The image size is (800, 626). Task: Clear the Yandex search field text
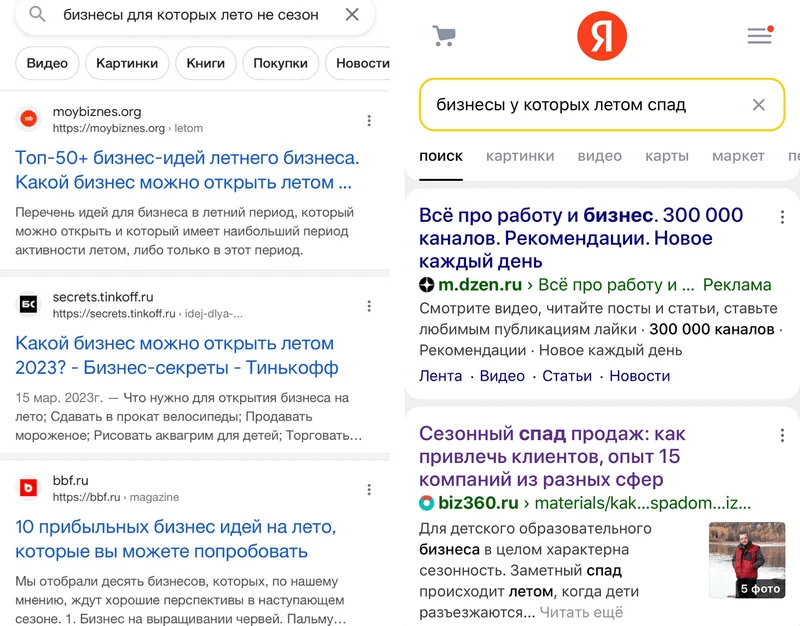click(x=758, y=105)
